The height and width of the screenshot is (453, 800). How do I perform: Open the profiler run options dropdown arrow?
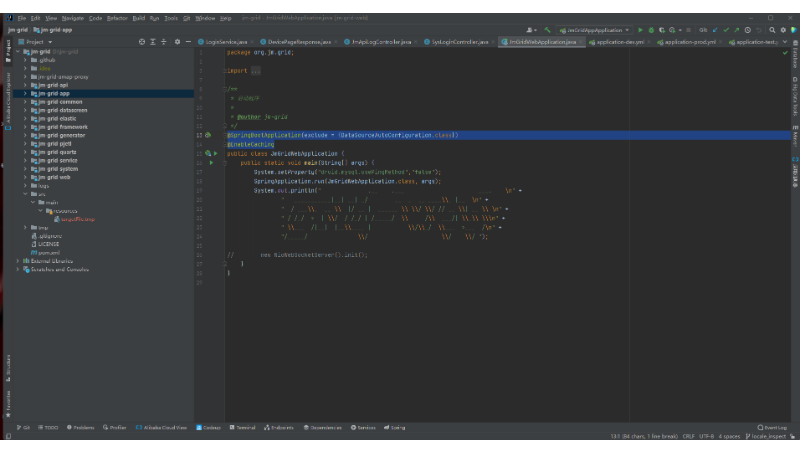[x=680, y=30]
